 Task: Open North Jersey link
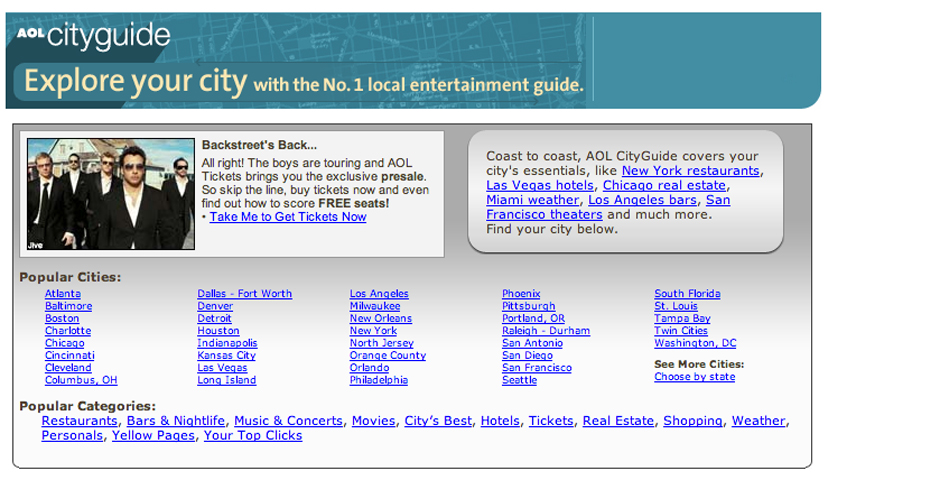tap(381, 343)
